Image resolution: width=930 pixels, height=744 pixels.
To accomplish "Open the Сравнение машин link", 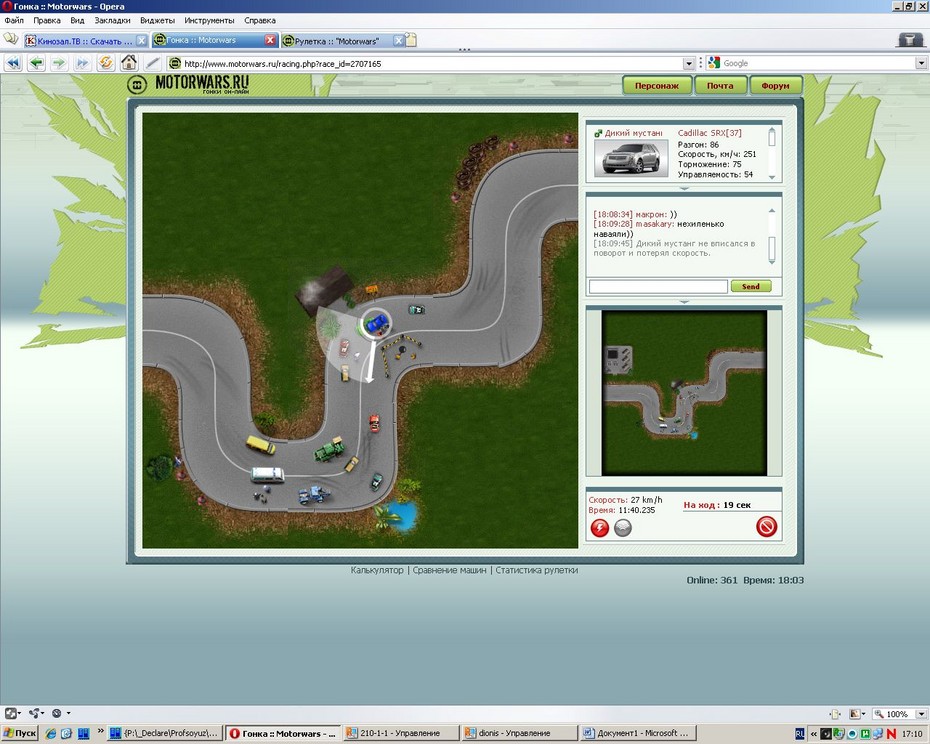I will point(450,570).
